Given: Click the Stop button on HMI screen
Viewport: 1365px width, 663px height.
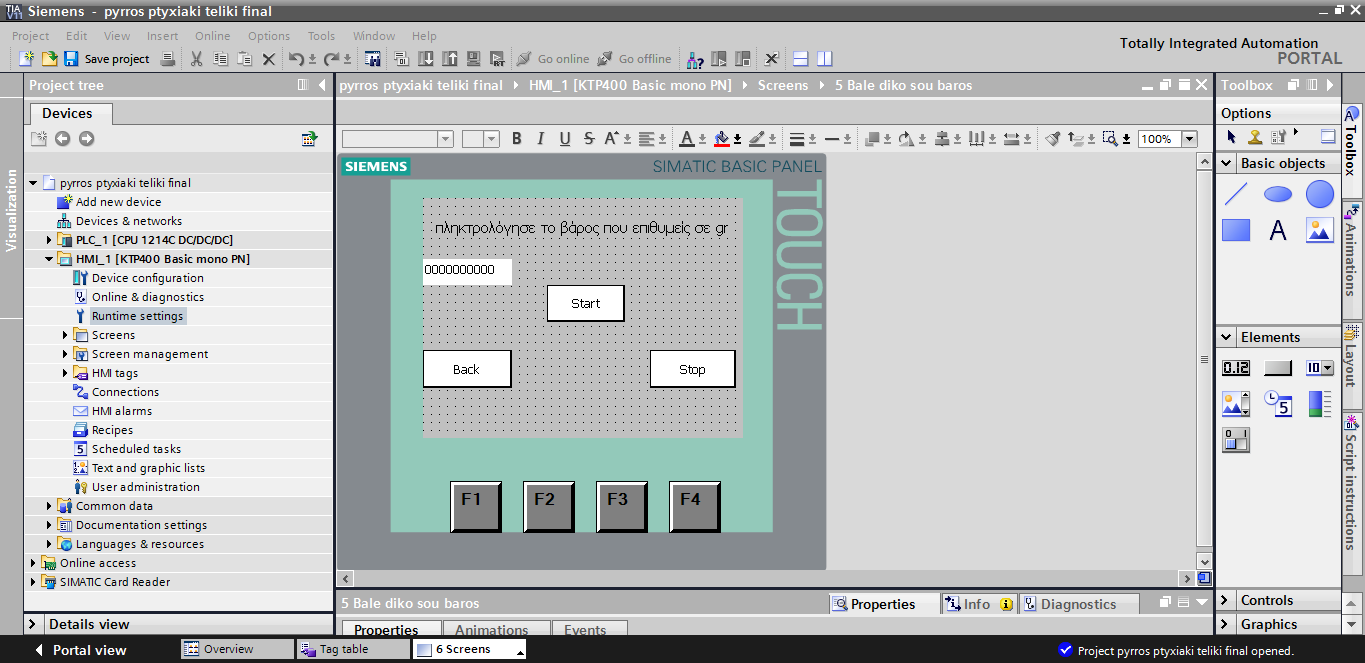Looking at the screenshot, I should point(693,369).
